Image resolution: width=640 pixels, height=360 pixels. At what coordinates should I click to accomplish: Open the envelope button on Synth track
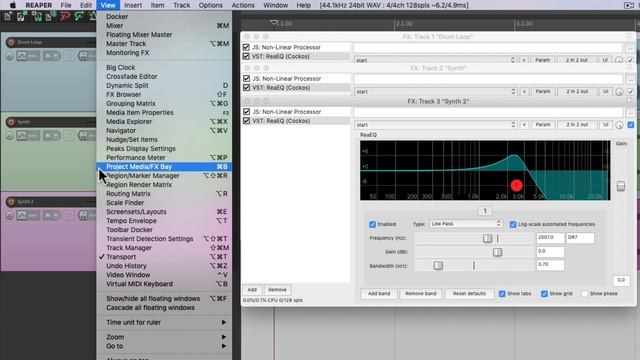[x=22, y=136]
